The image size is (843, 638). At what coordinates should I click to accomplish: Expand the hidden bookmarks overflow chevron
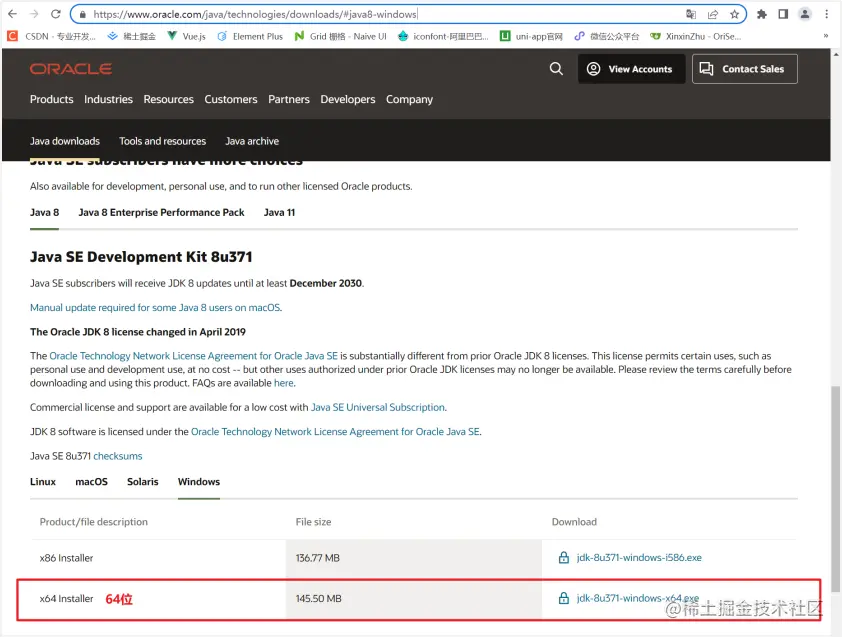tap(825, 36)
